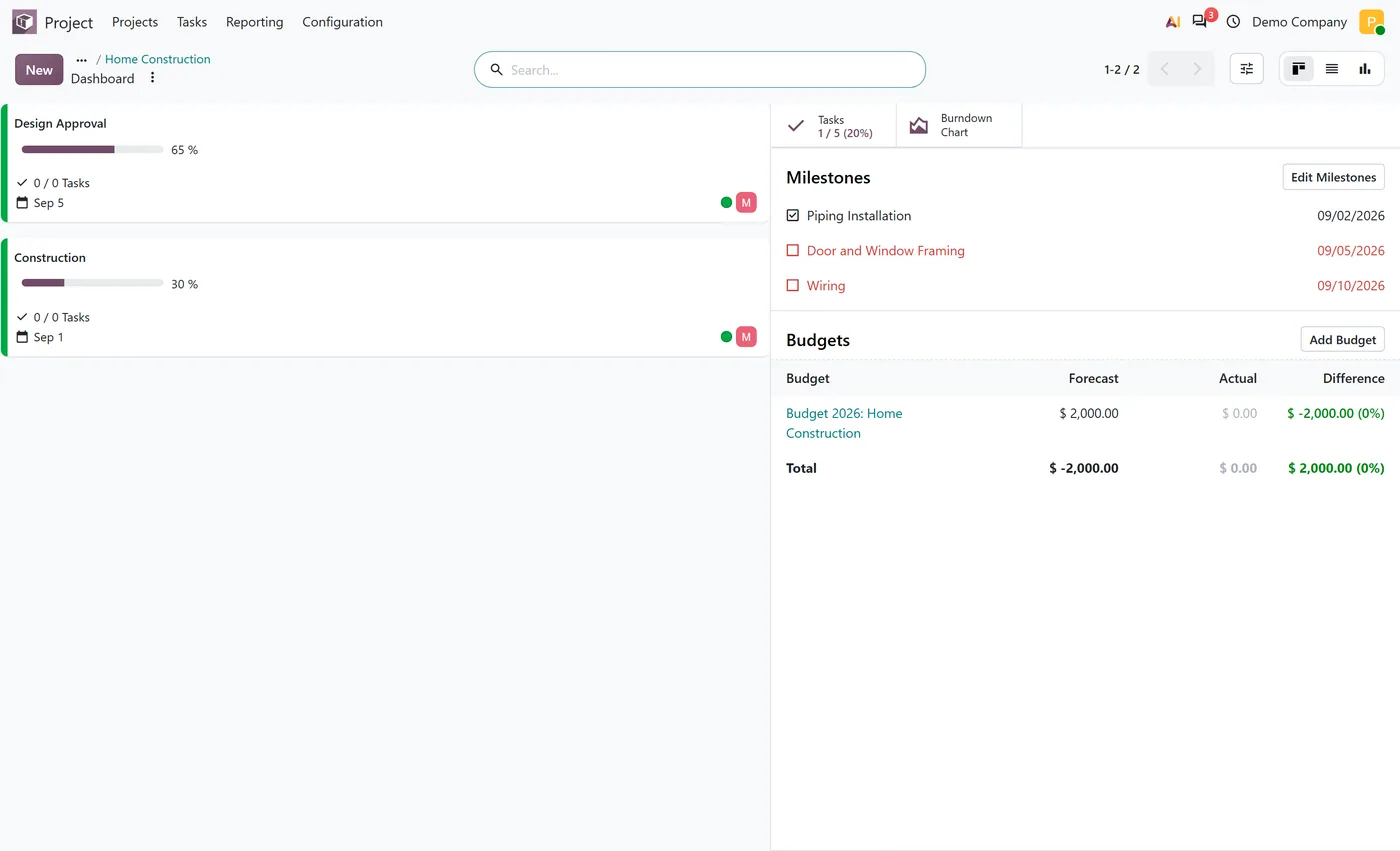Open the user avatar menu
Image resolution: width=1400 pixels, height=851 pixels.
pos(1371,22)
